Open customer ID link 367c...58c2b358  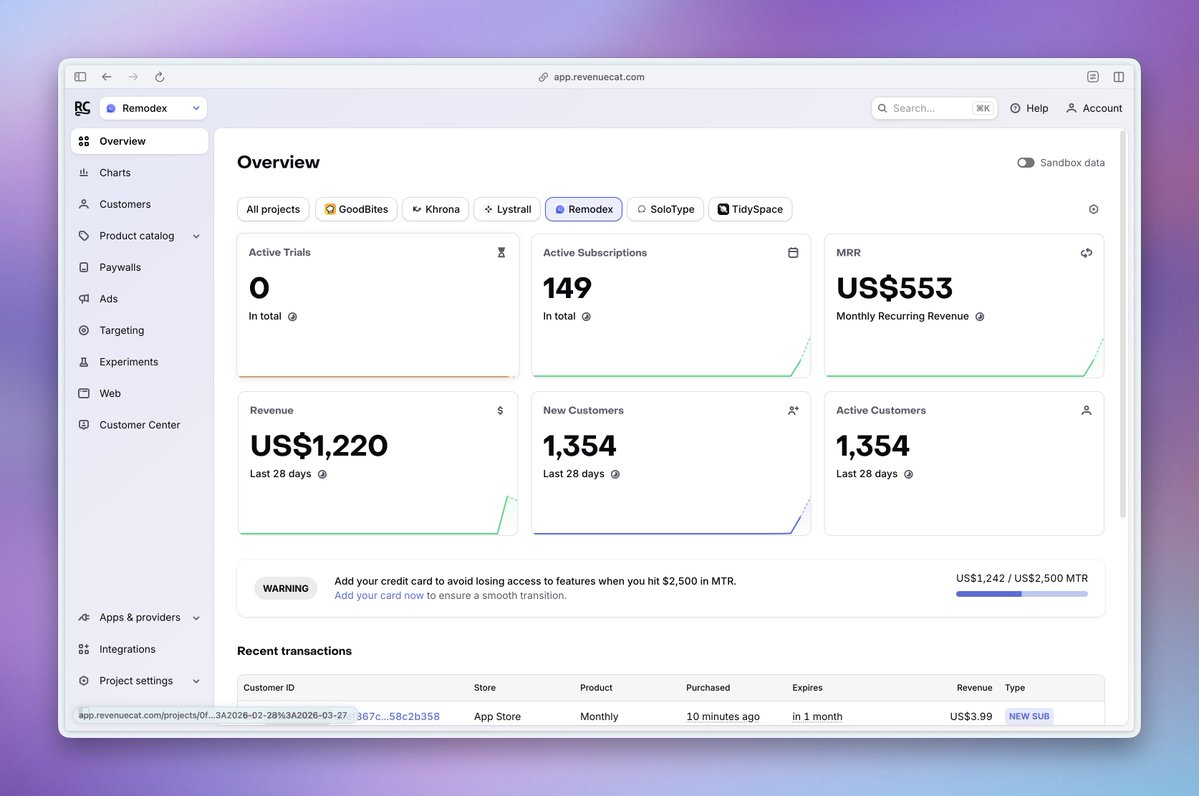click(x=398, y=716)
